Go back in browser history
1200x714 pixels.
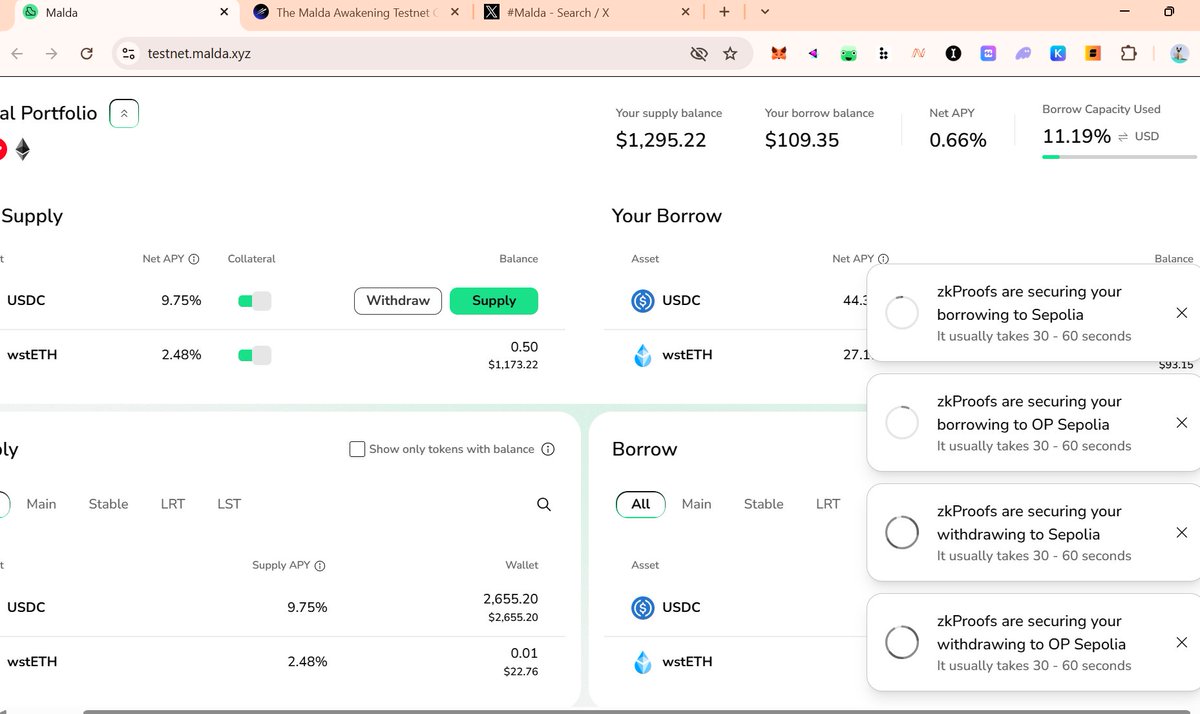coord(16,54)
